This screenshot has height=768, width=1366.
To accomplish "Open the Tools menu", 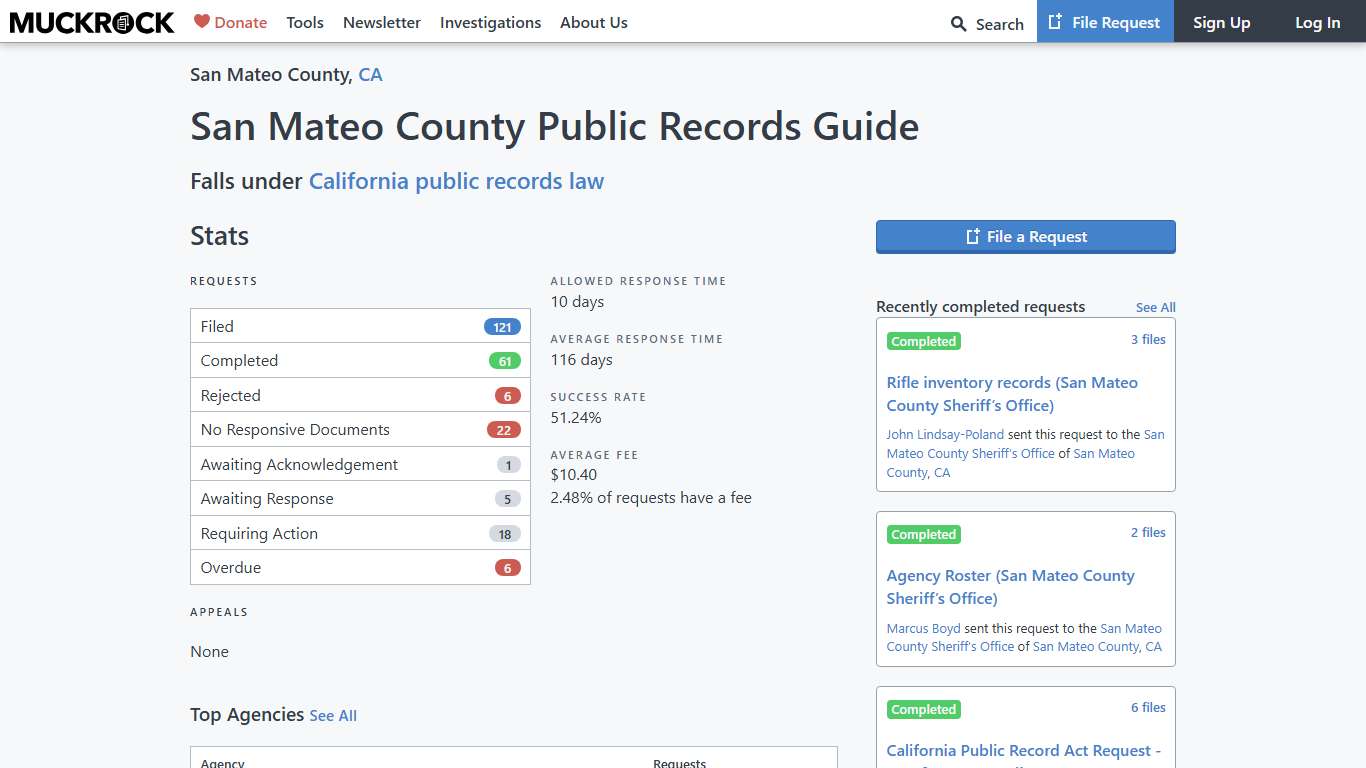I will [305, 22].
